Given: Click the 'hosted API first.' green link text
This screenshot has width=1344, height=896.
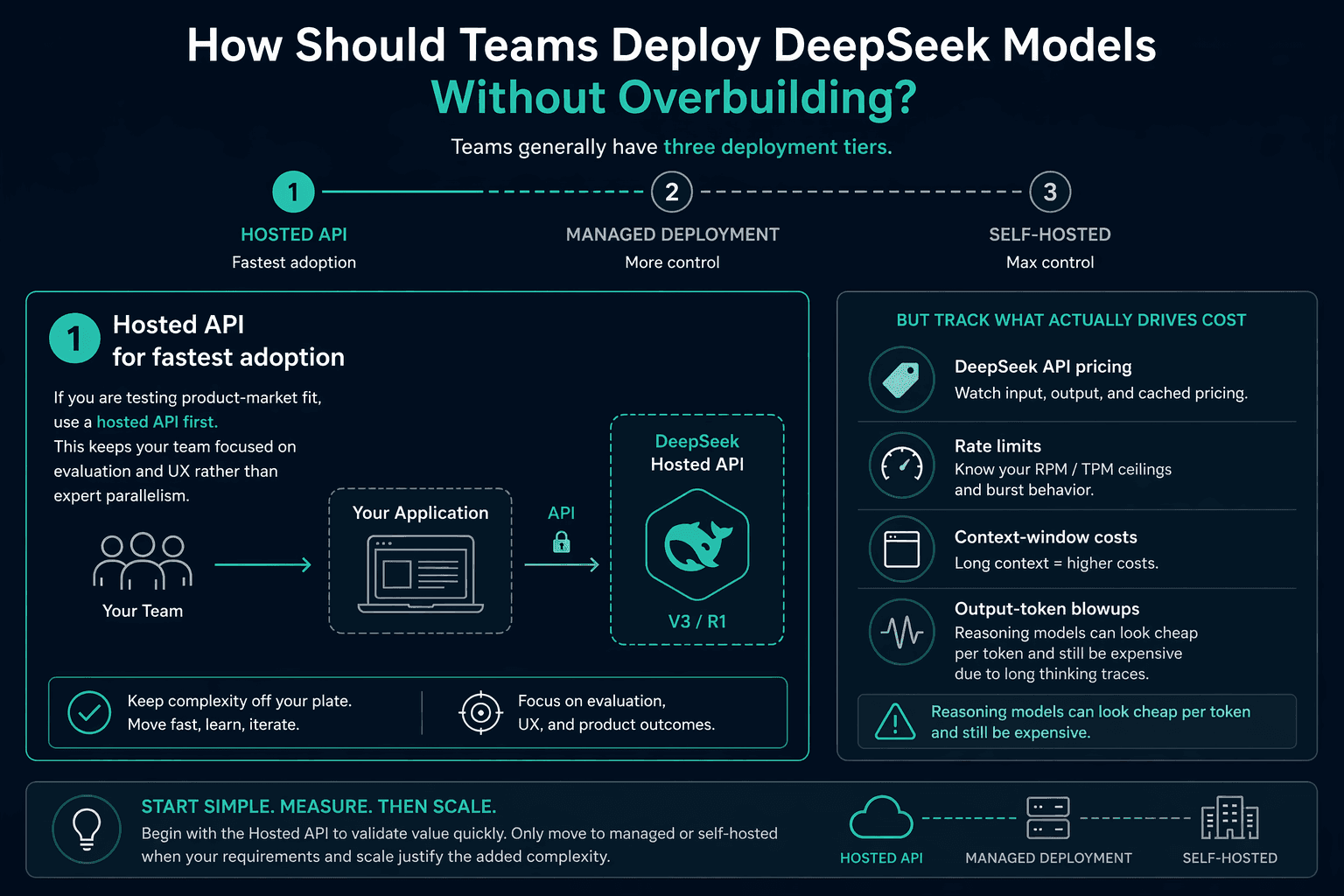Looking at the screenshot, I should point(157,422).
